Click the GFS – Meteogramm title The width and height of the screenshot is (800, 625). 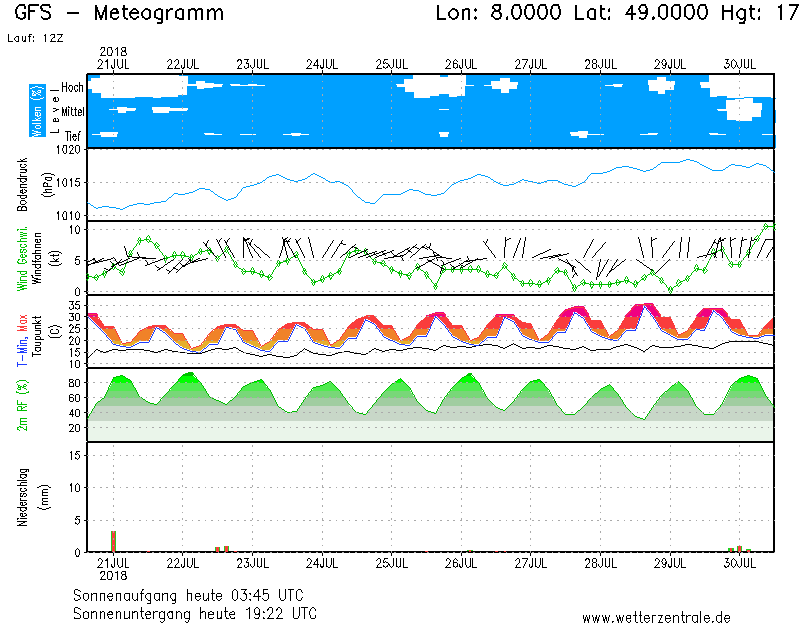[120, 14]
